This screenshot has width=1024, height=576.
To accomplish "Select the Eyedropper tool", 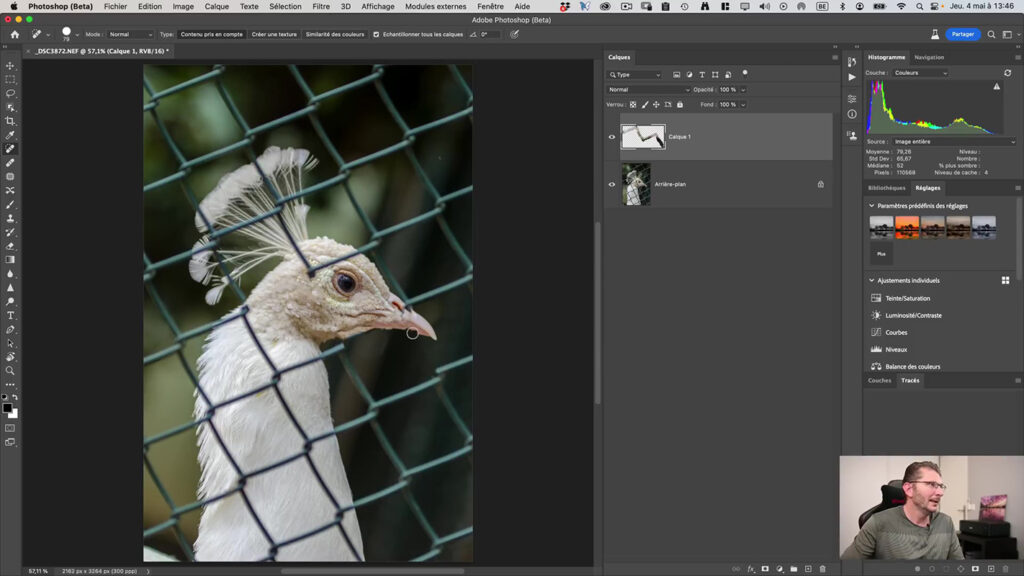I will 10,135.
